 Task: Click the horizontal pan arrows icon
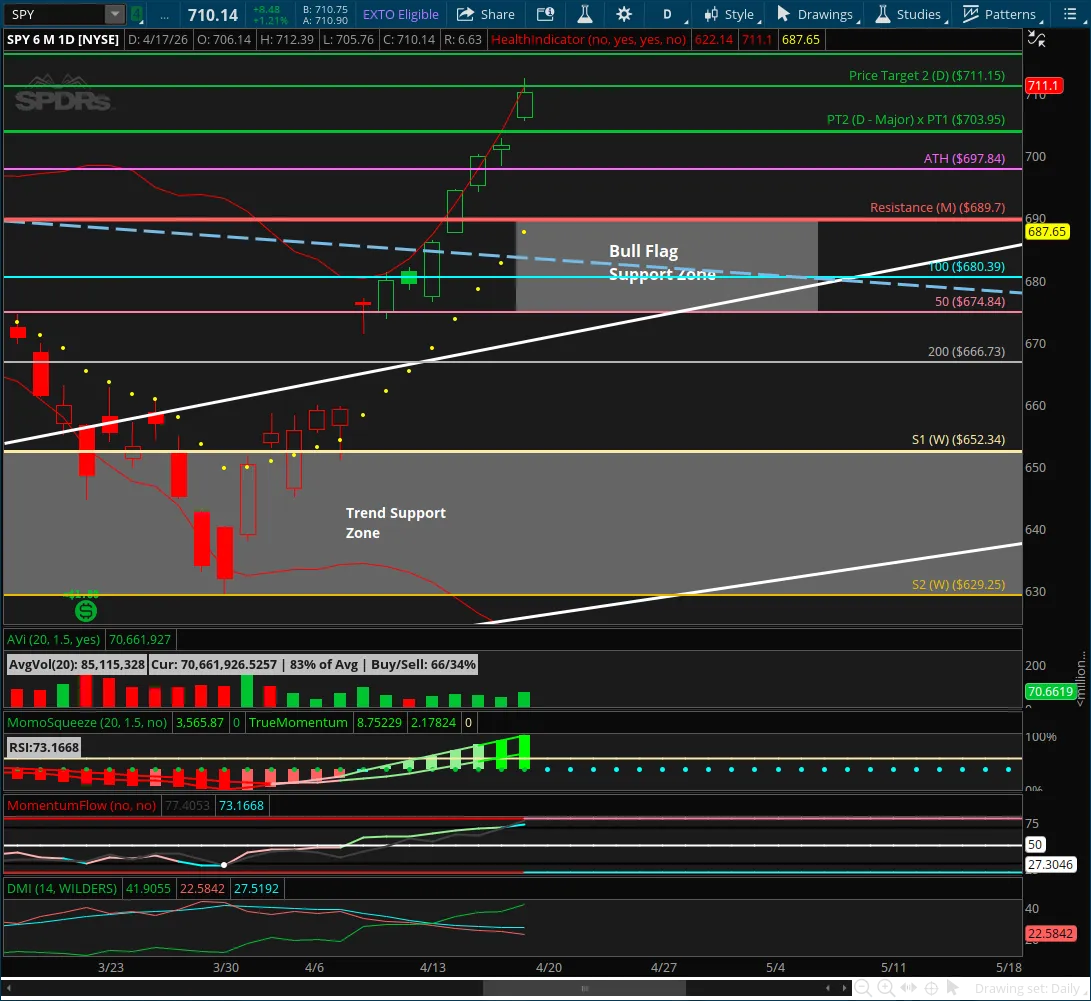909,988
